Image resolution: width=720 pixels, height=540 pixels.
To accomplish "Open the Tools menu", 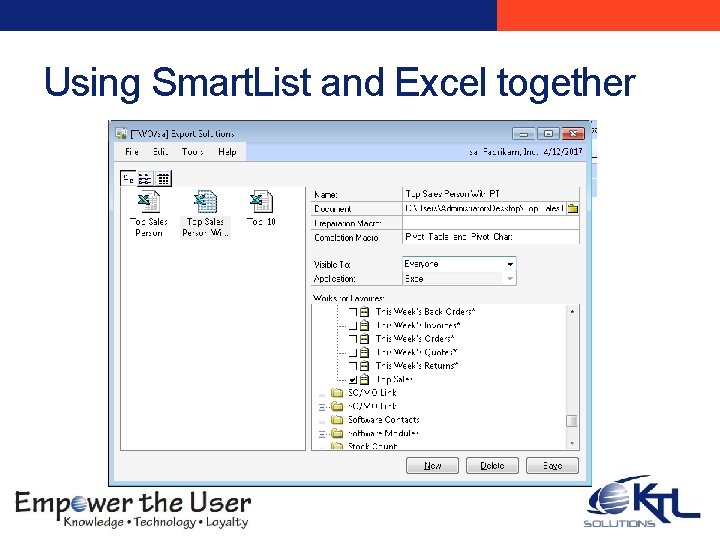I will 192,152.
